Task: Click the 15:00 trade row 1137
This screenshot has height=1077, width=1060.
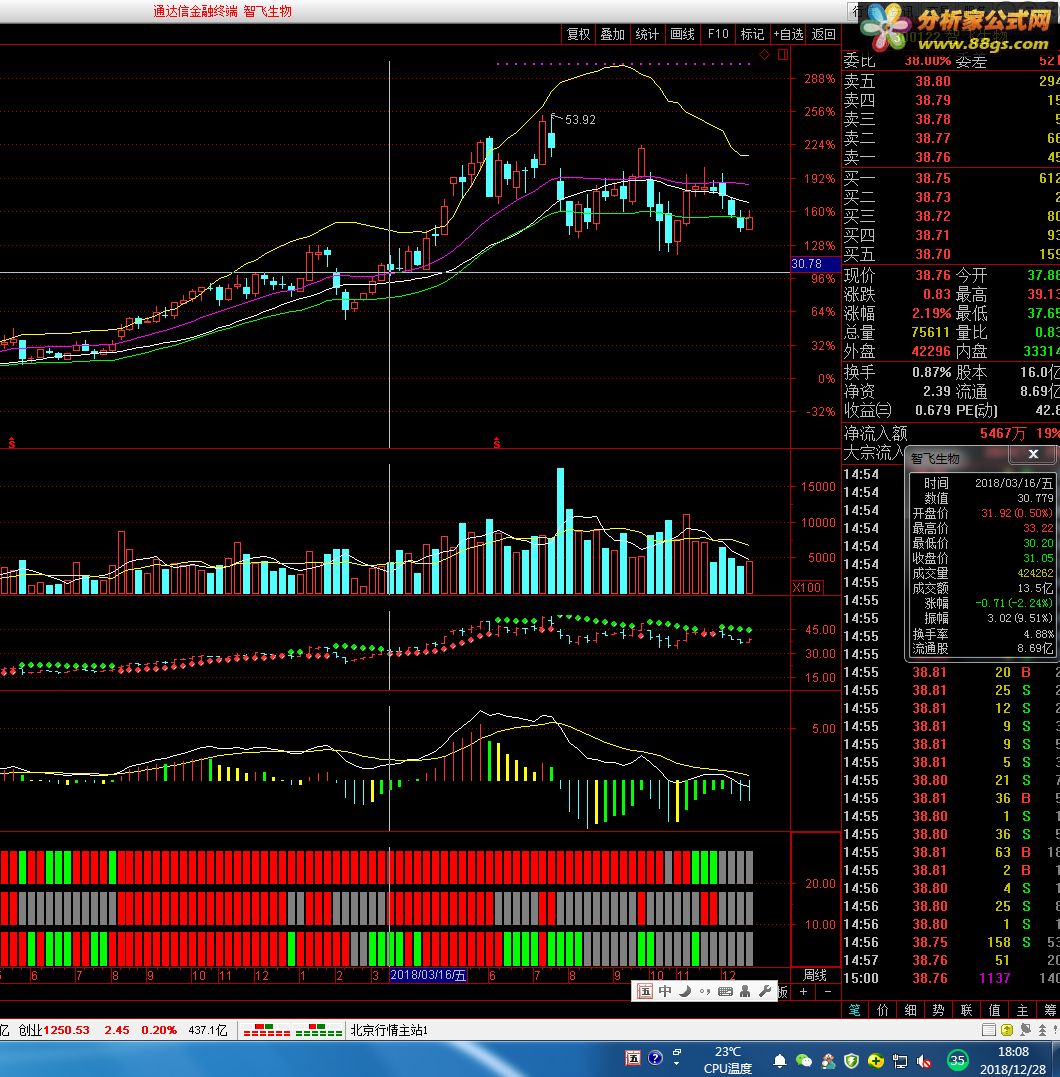Action: pos(995,978)
